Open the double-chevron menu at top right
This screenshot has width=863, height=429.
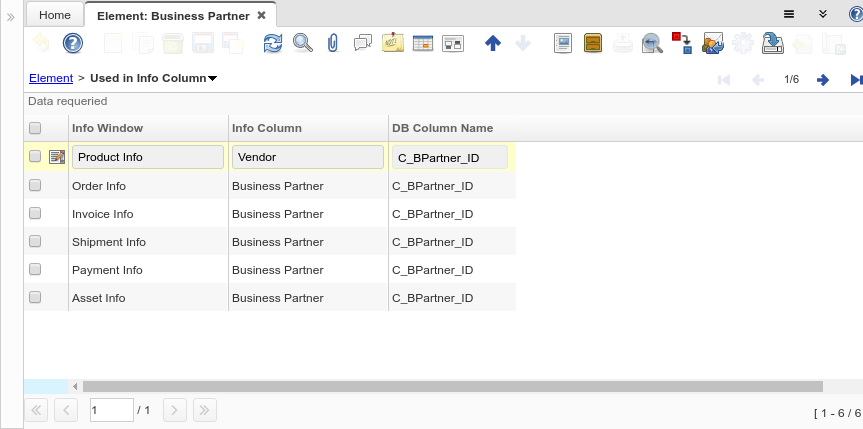(822, 14)
